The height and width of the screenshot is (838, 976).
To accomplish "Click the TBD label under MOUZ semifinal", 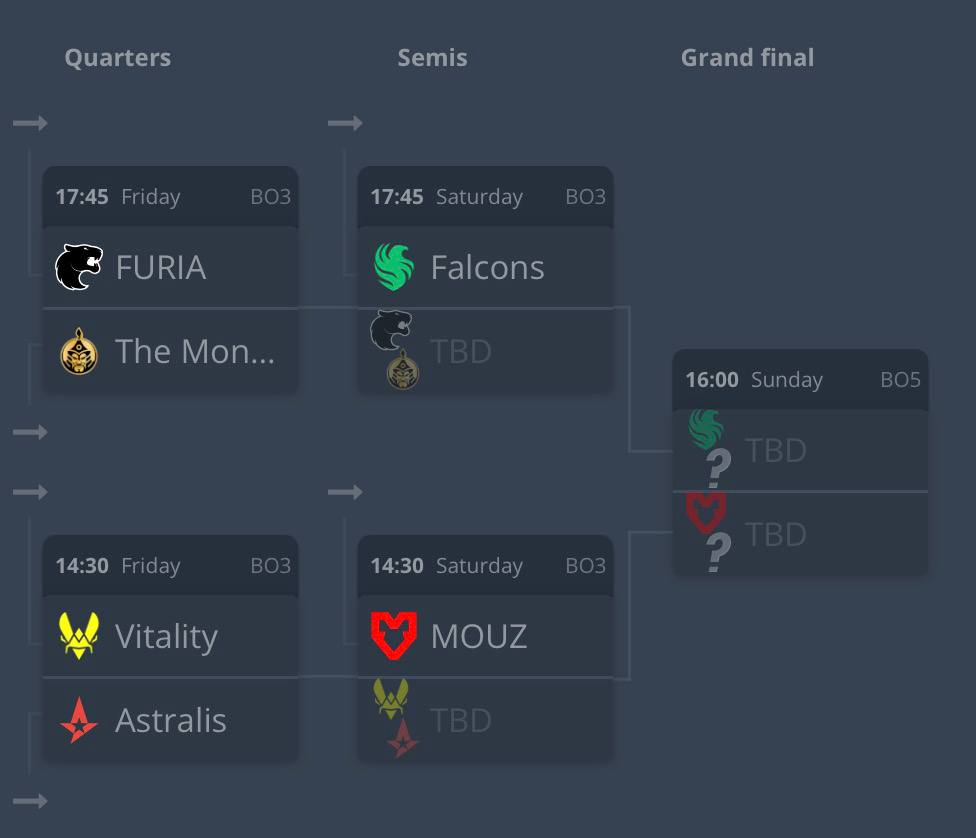I will point(460,720).
